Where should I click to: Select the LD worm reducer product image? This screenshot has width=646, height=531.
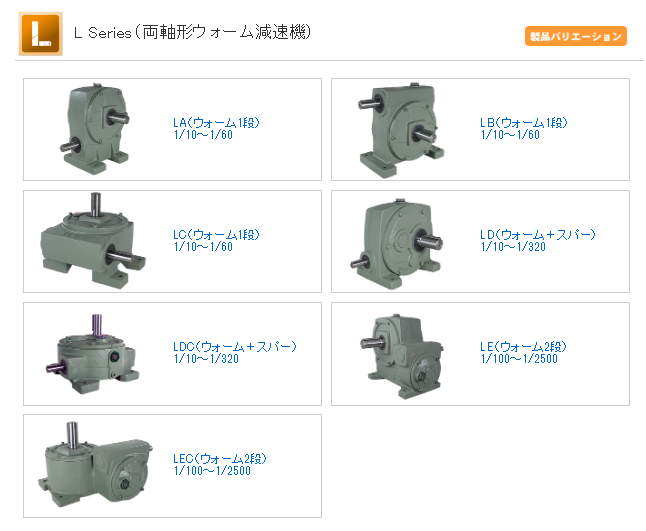397,243
